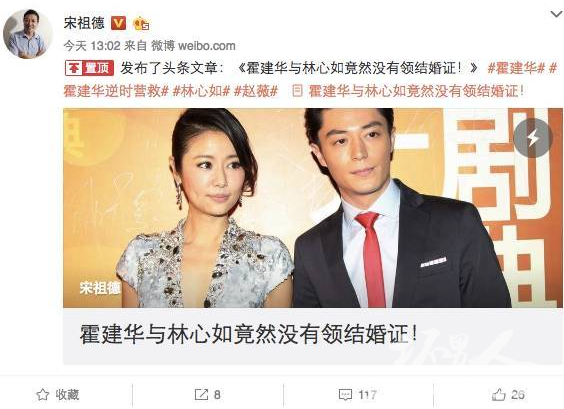This screenshot has height=409, width=564.
Task: Open the chevron menu on the post
Action: coord(556,14)
